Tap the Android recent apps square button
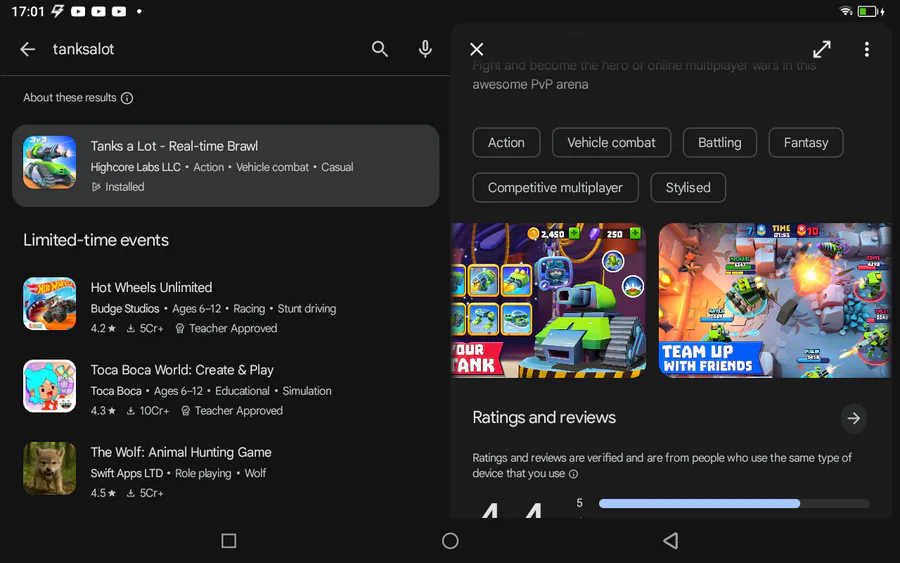The image size is (900, 563). pyautogui.click(x=228, y=541)
